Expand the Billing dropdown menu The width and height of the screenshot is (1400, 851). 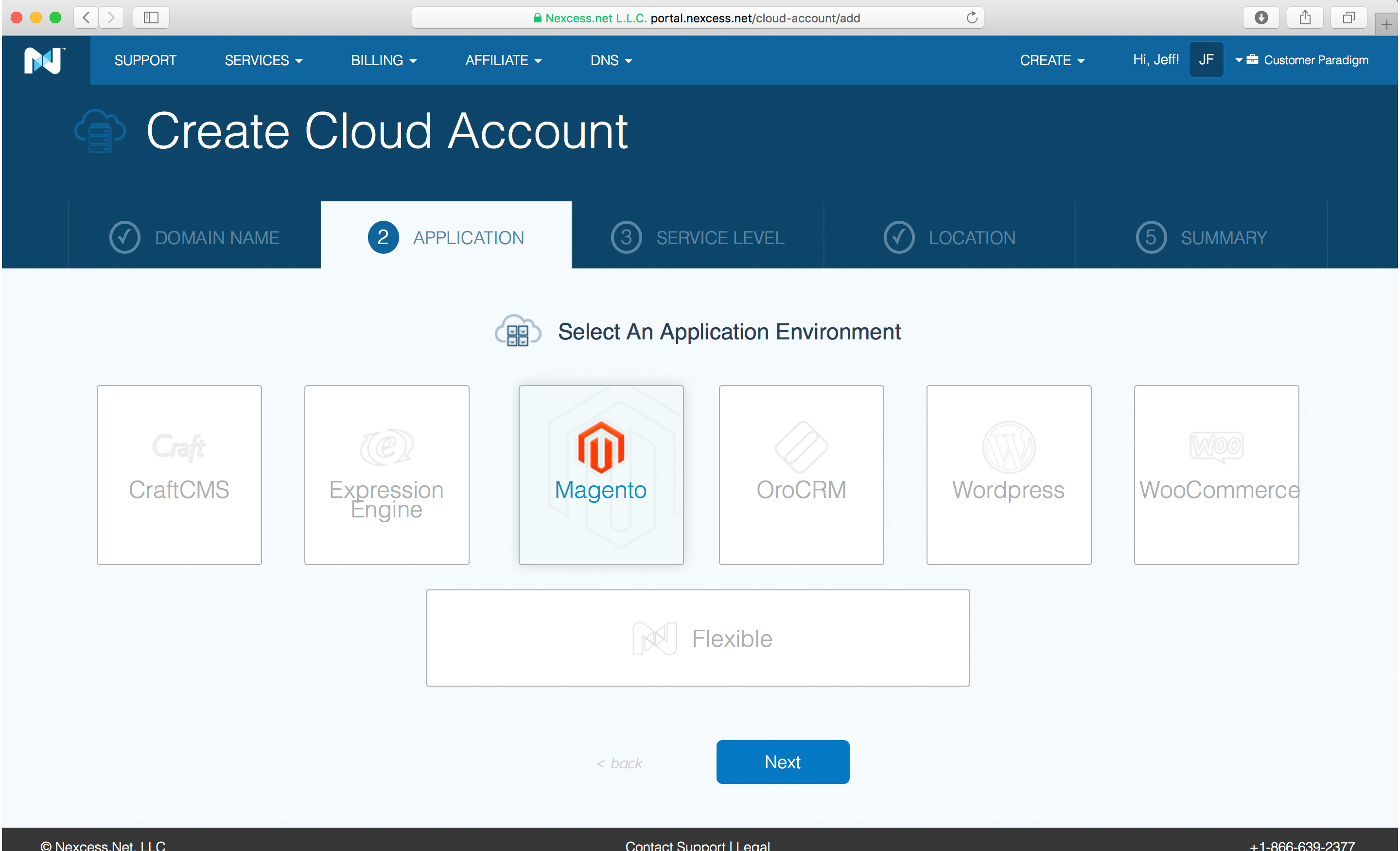[384, 60]
